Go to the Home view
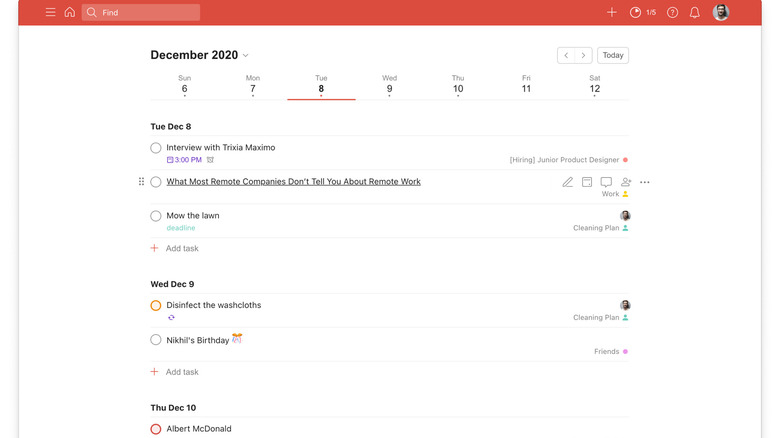The width and height of the screenshot is (780, 438). [x=70, y=12]
